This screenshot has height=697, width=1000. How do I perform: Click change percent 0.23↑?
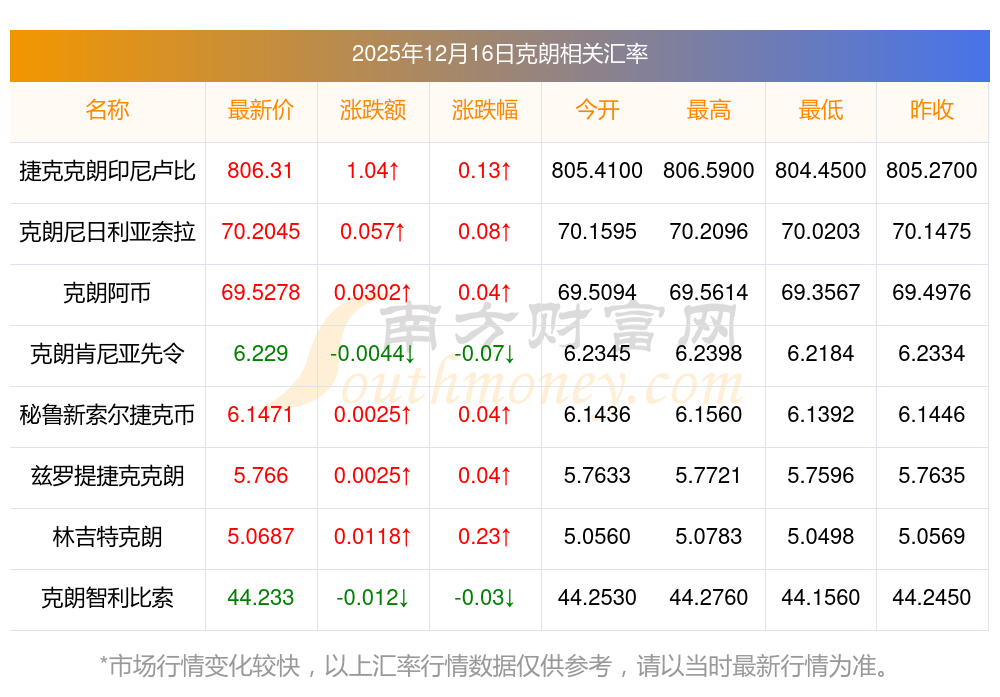tap(485, 536)
